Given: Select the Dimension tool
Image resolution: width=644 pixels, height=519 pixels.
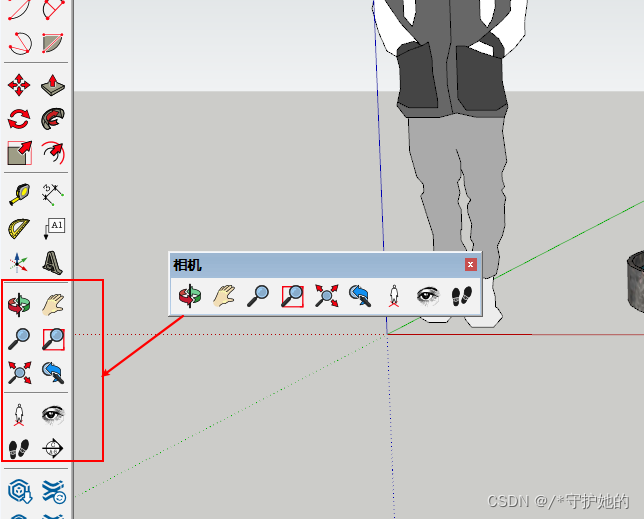Looking at the screenshot, I should coord(53,194).
